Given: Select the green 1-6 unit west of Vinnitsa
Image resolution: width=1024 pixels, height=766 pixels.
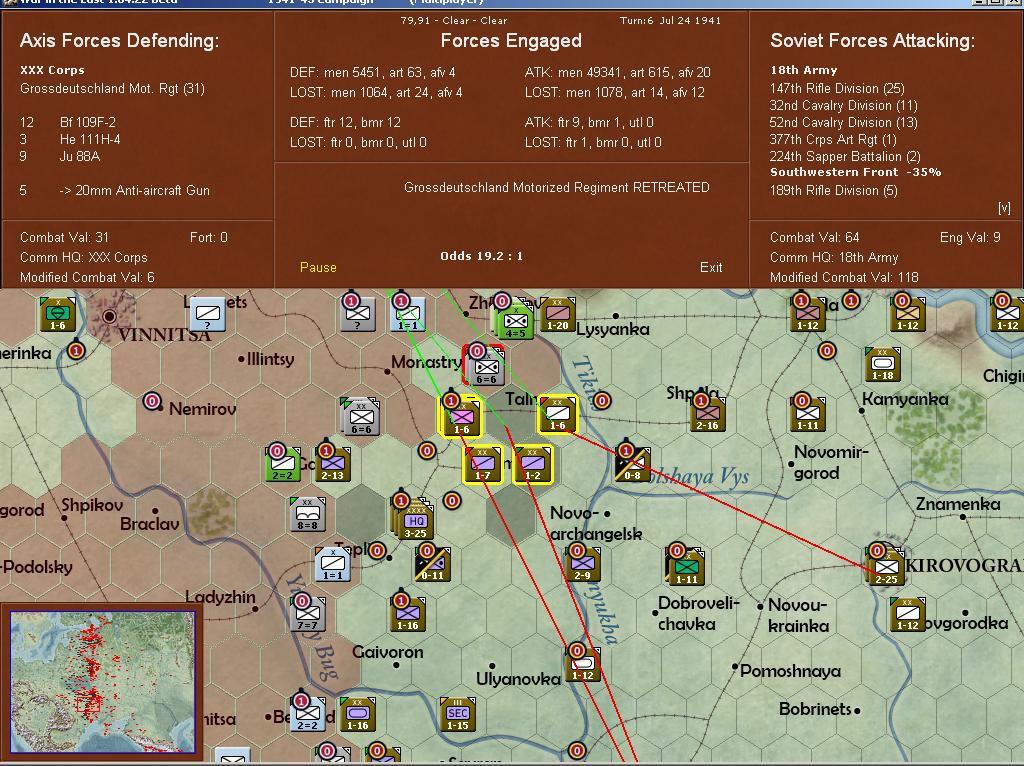Looking at the screenshot, I should (x=58, y=315).
